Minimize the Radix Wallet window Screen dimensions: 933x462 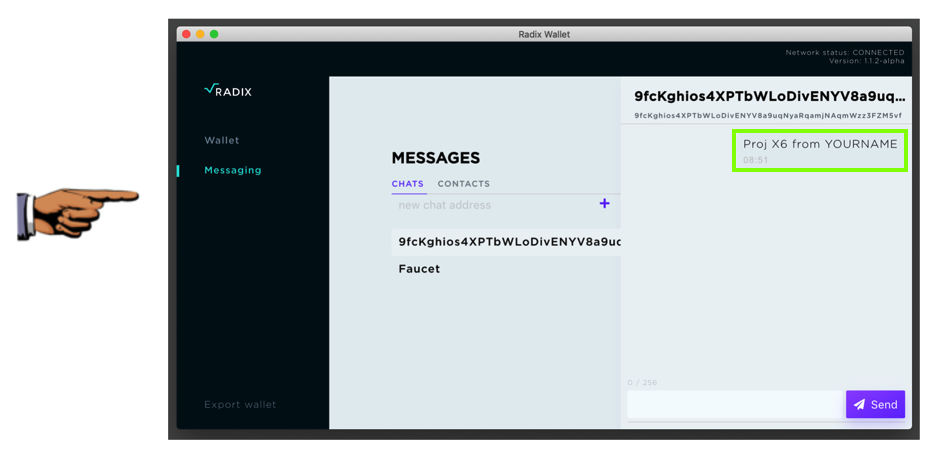click(200, 35)
